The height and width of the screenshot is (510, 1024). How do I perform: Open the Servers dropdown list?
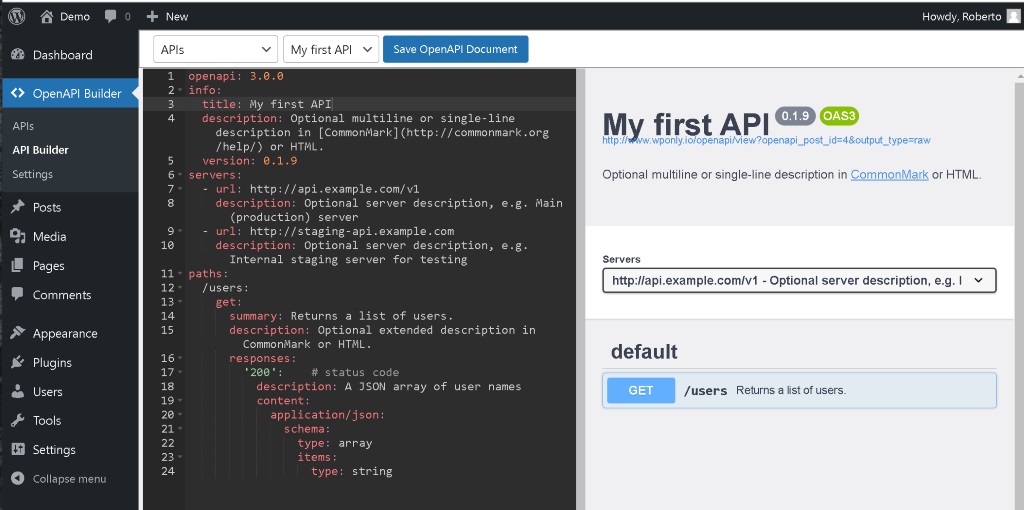point(799,280)
